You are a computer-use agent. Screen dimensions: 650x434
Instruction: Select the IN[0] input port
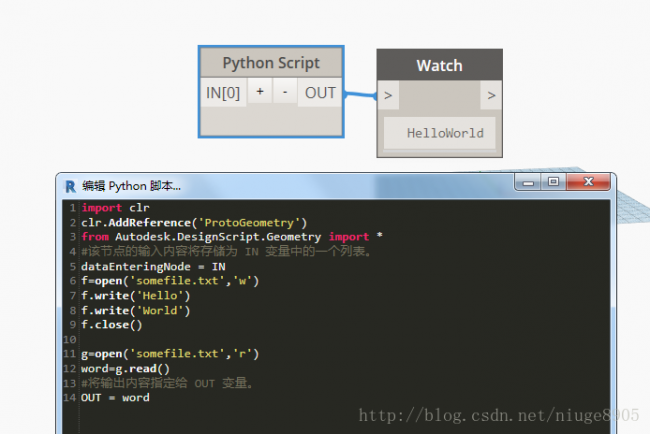222,93
